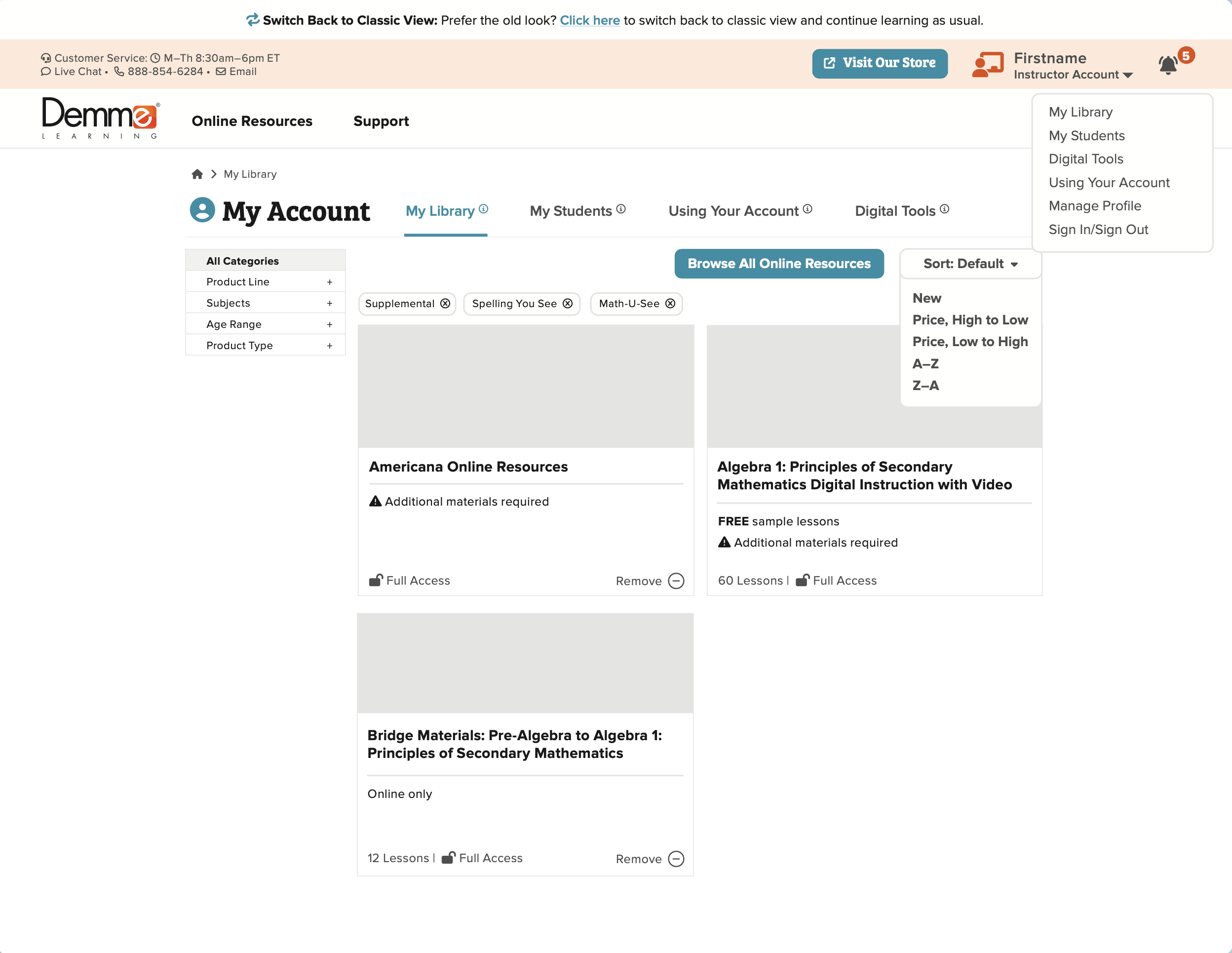Click the unlock icon on Americana card
1232x953 pixels.
click(376, 580)
